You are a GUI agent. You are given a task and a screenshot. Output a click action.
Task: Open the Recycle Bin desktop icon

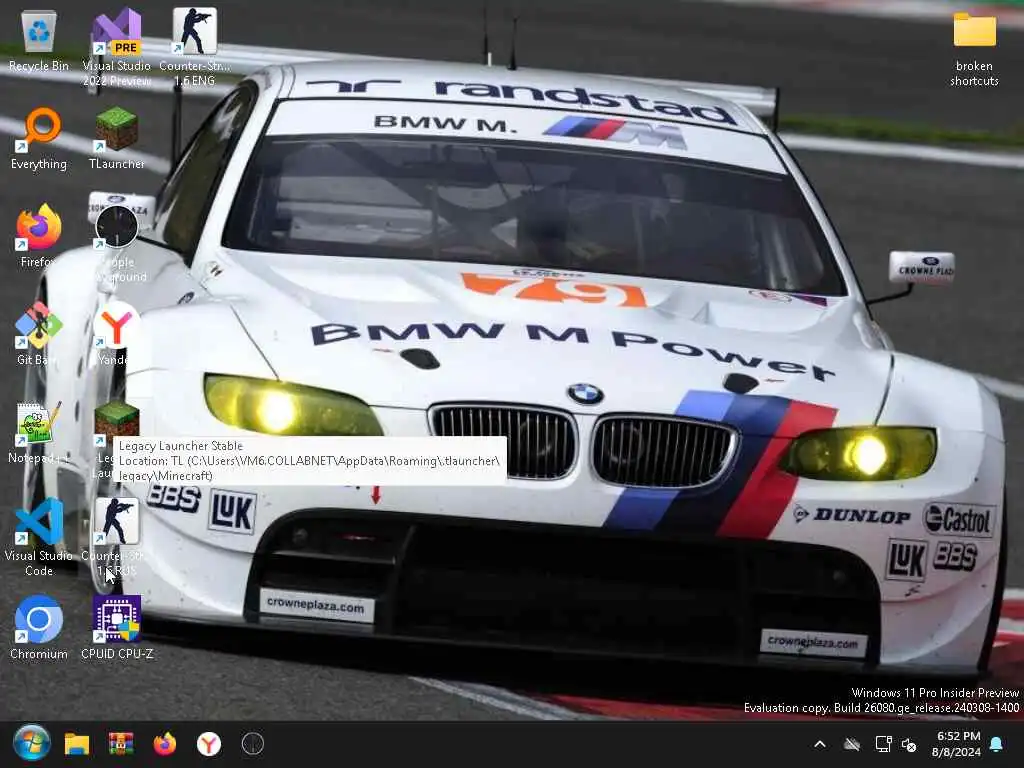click(39, 42)
